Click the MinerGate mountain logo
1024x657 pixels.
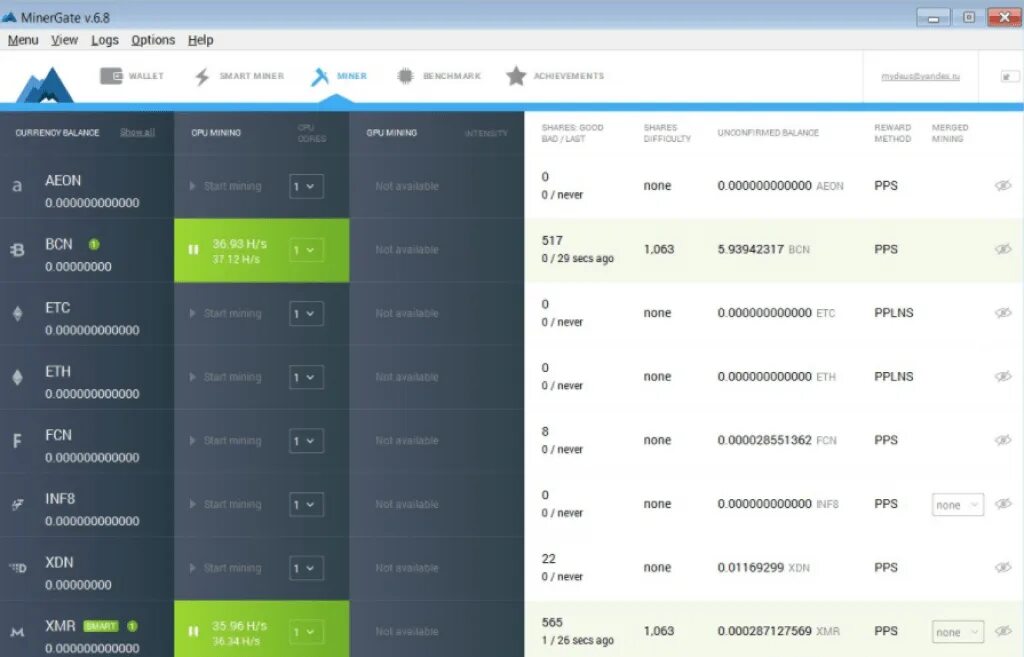(44, 84)
